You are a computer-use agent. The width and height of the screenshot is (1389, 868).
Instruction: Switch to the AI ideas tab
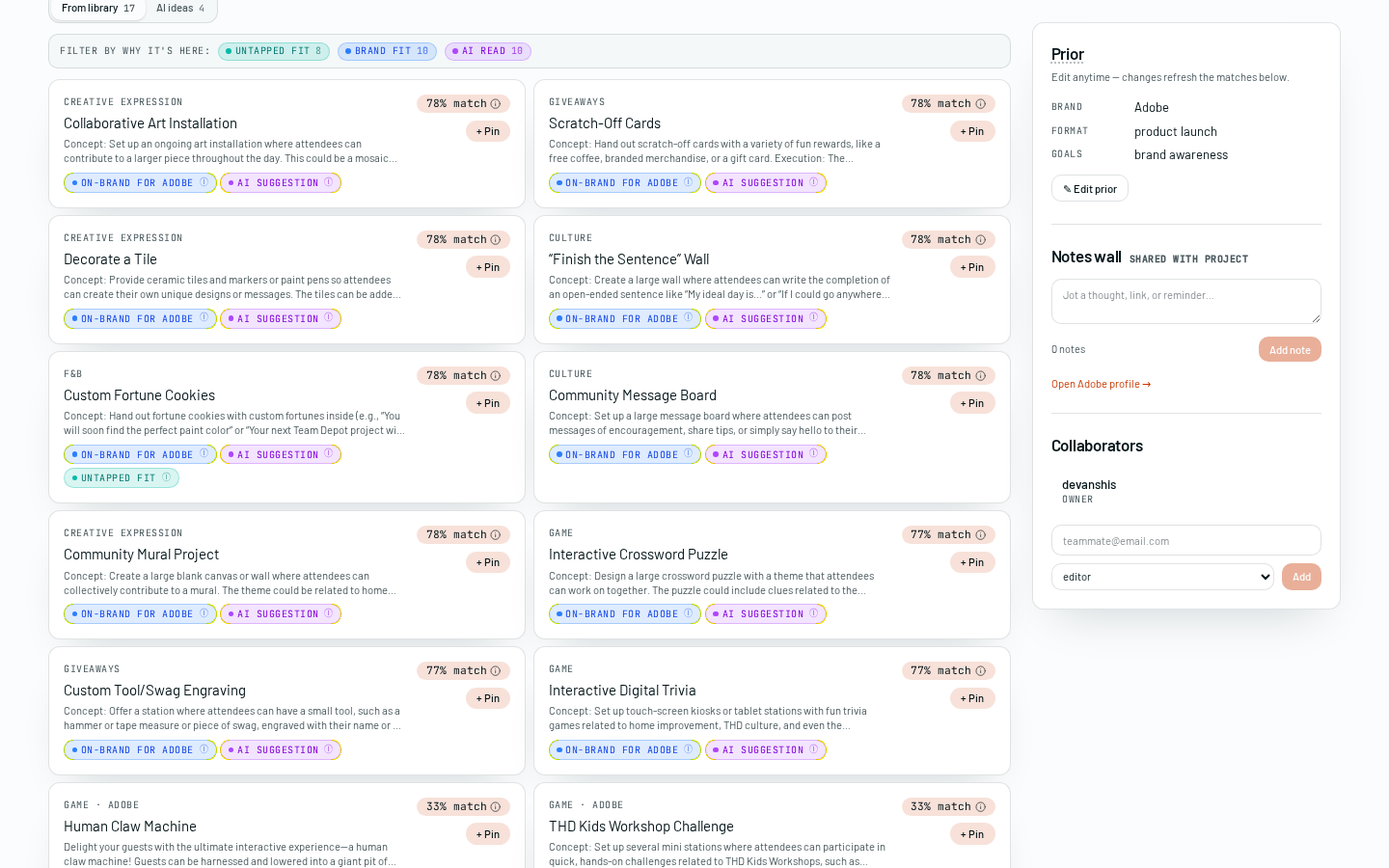(x=180, y=9)
